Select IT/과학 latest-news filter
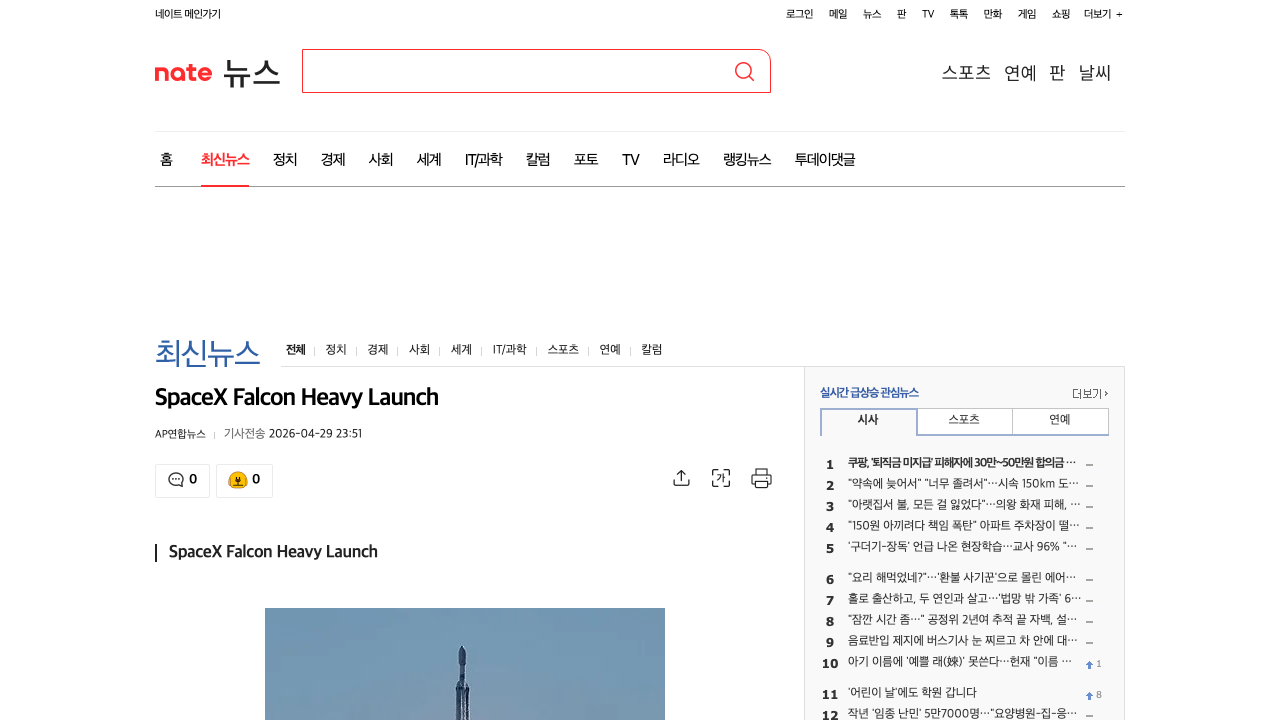The image size is (1280, 720). click(509, 349)
